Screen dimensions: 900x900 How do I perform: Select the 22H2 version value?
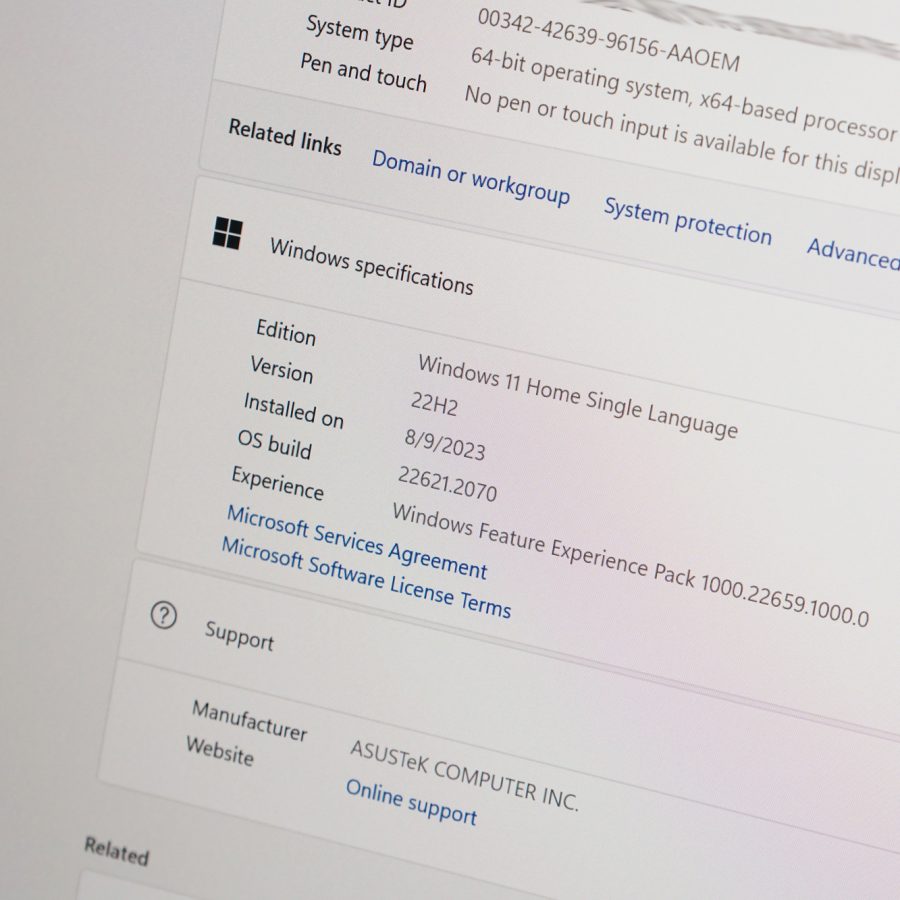click(x=435, y=404)
